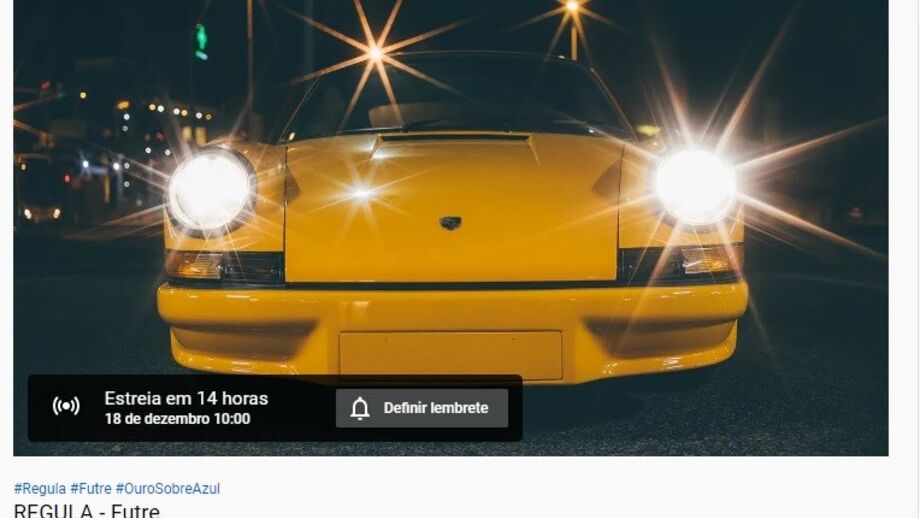Open the #Futre hashtag link
The width and height of the screenshot is (920, 518).
pos(91,489)
